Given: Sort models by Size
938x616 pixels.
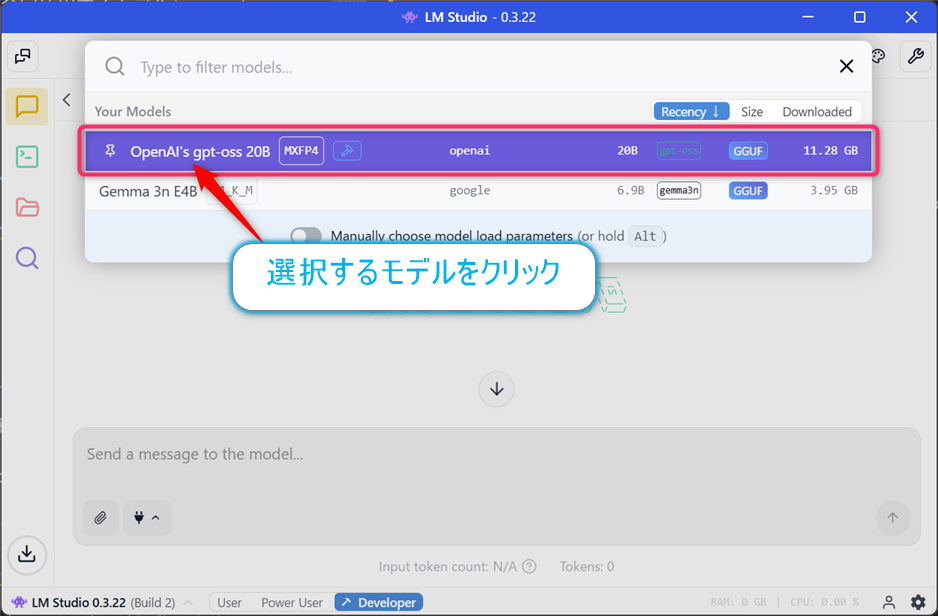Looking at the screenshot, I should point(752,112).
